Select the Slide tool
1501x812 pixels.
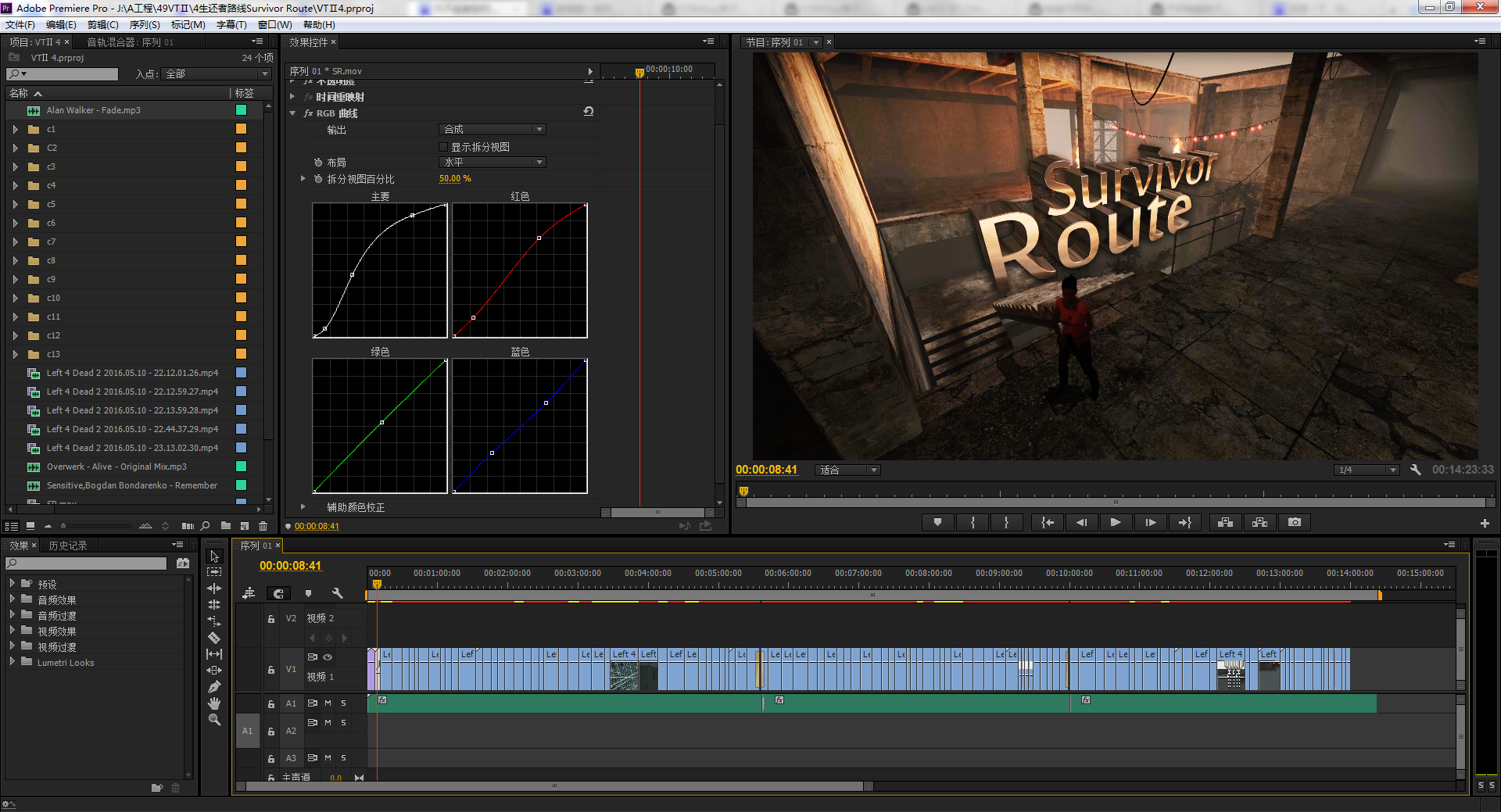tap(214, 671)
